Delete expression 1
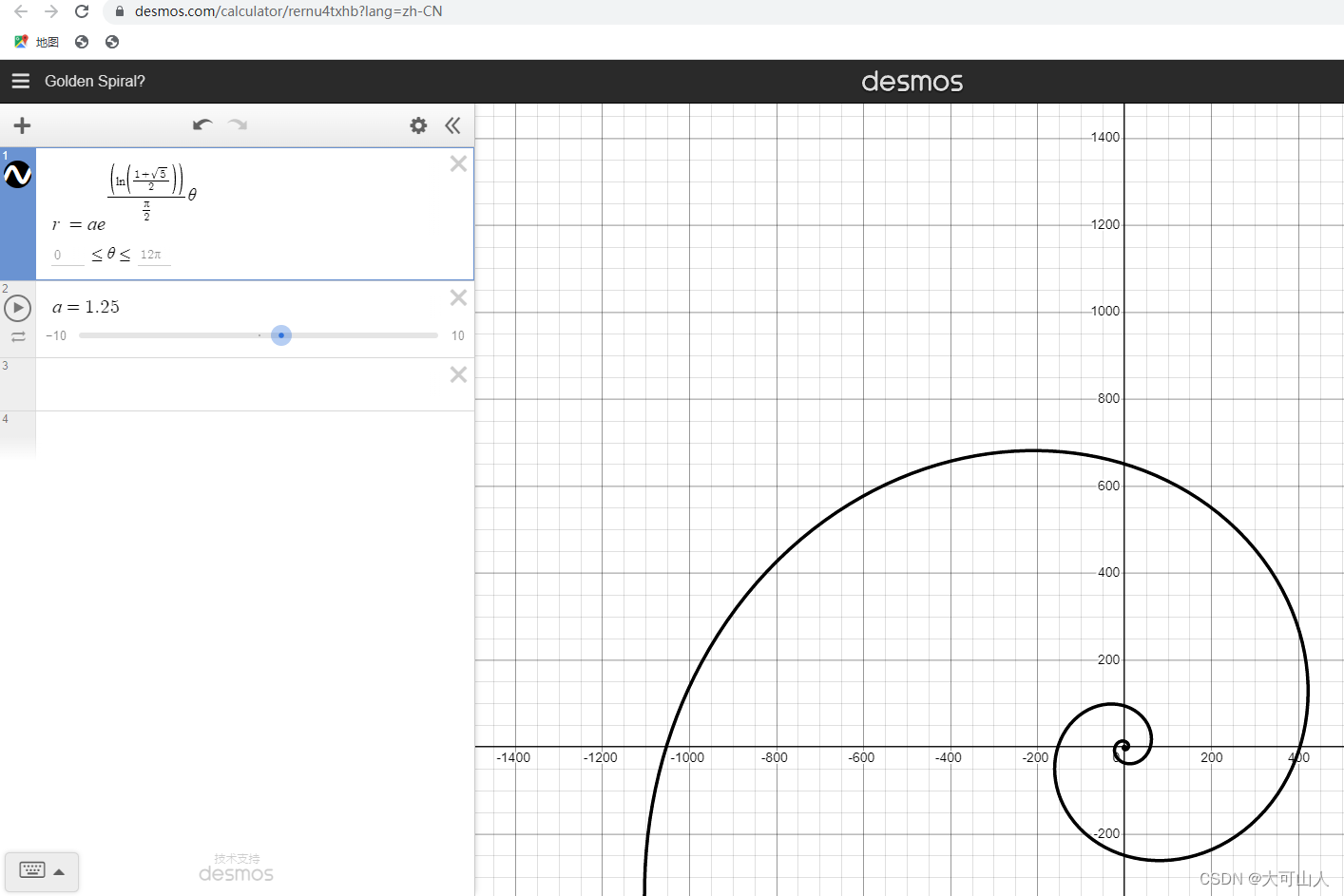This screenshot has width=1344, height=896. pyautogui.click(x=458, y=163)
